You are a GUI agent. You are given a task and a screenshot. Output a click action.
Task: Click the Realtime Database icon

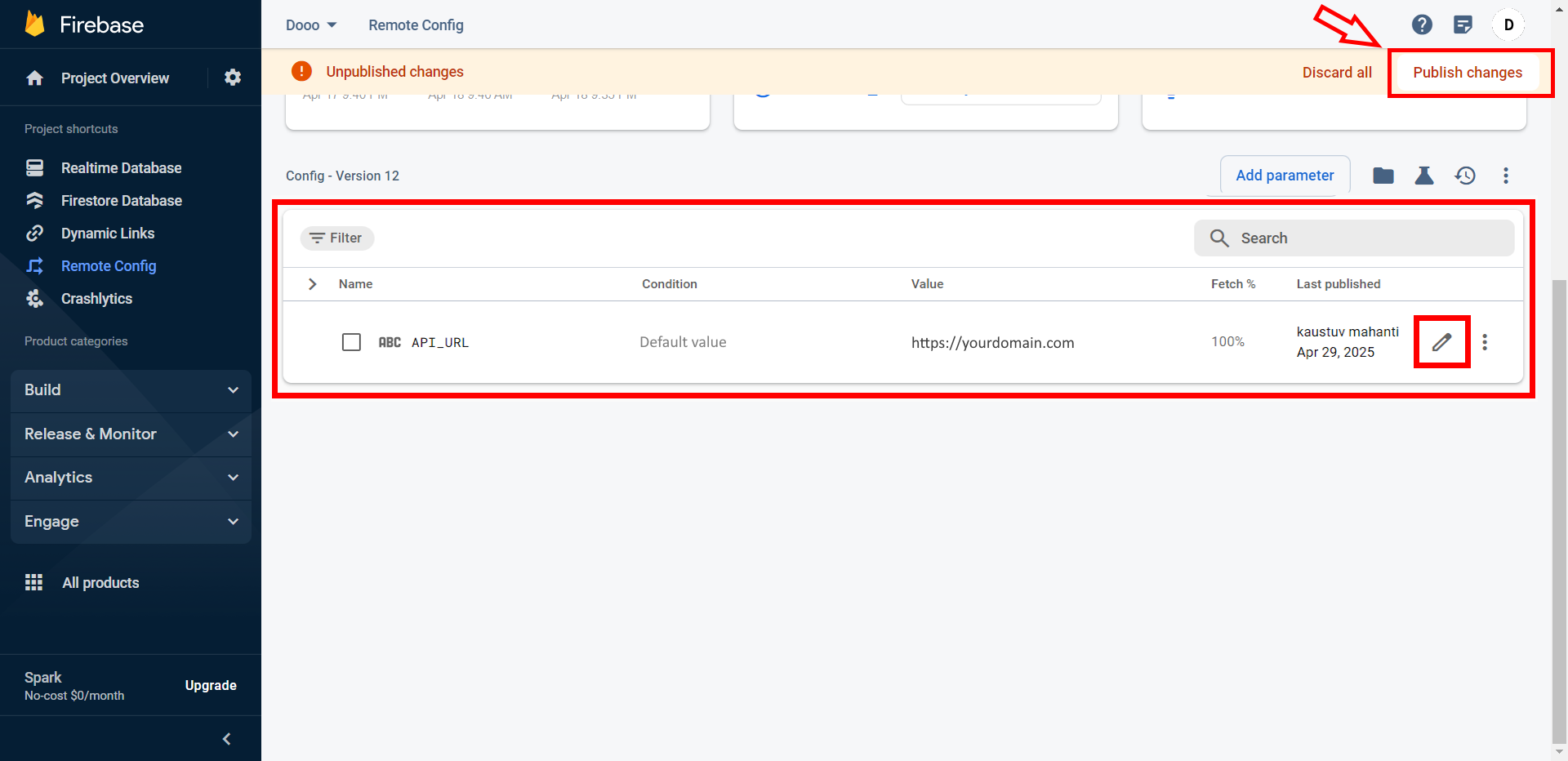coord(34,168)
